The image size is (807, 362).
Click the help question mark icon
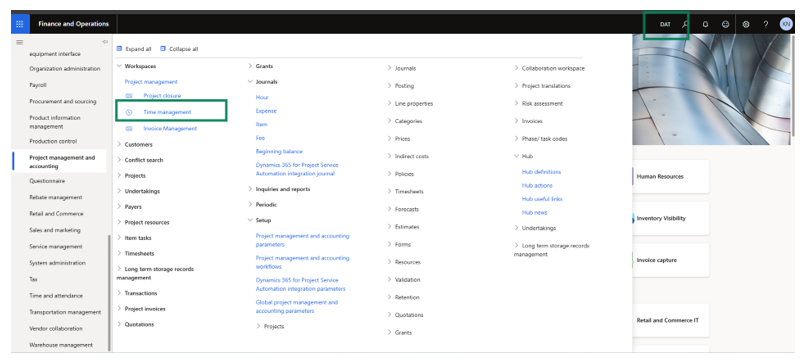click(x=766, y=24)
